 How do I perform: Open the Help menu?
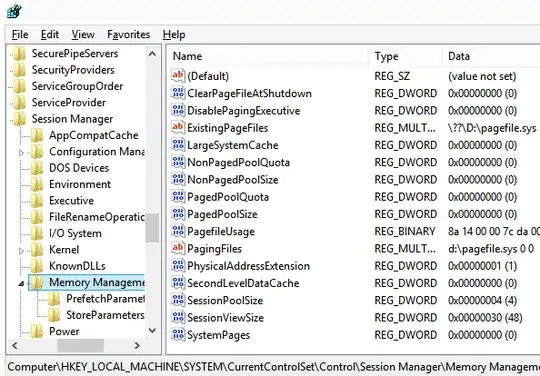pyautogui.click(x=174, y=34)
